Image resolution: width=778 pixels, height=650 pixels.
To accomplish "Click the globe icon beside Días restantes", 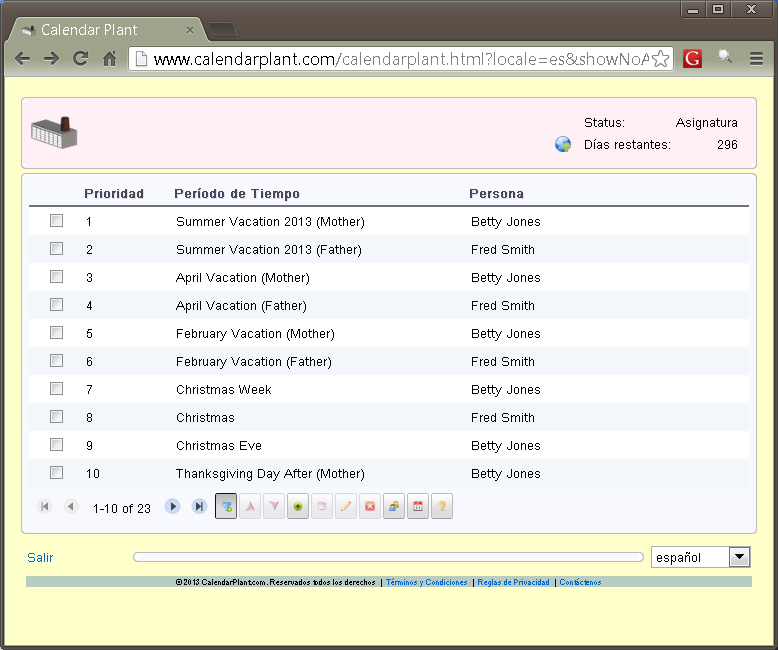I will pos(563,145).
